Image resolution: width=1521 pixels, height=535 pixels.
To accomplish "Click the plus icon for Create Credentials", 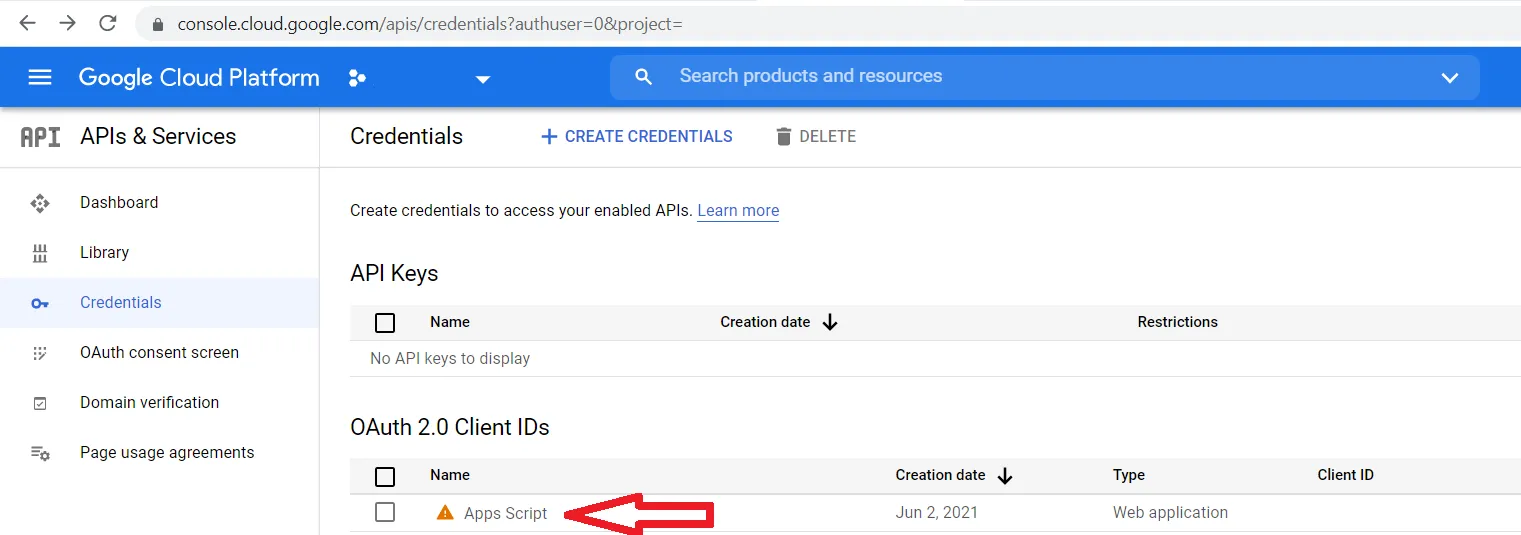I will click(x=548, y=136).
